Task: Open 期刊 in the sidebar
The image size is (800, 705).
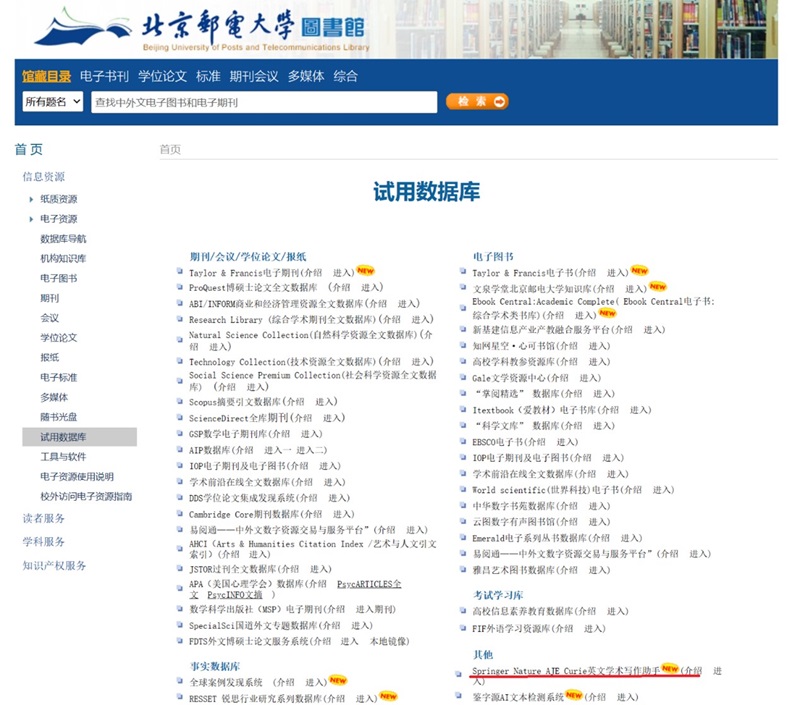Action: 49,298
